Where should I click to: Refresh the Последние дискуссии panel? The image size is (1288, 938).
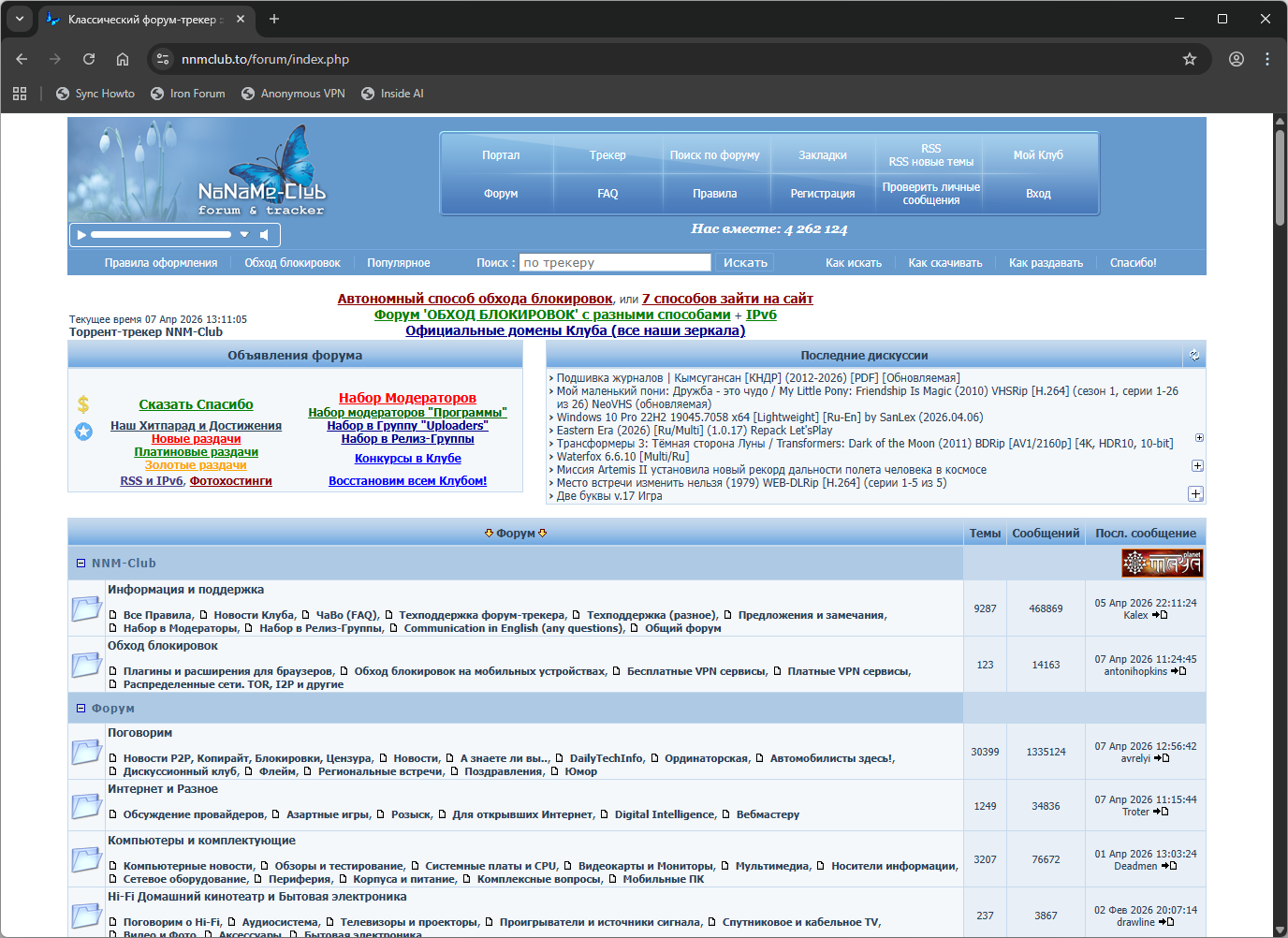click(1194, 355)
